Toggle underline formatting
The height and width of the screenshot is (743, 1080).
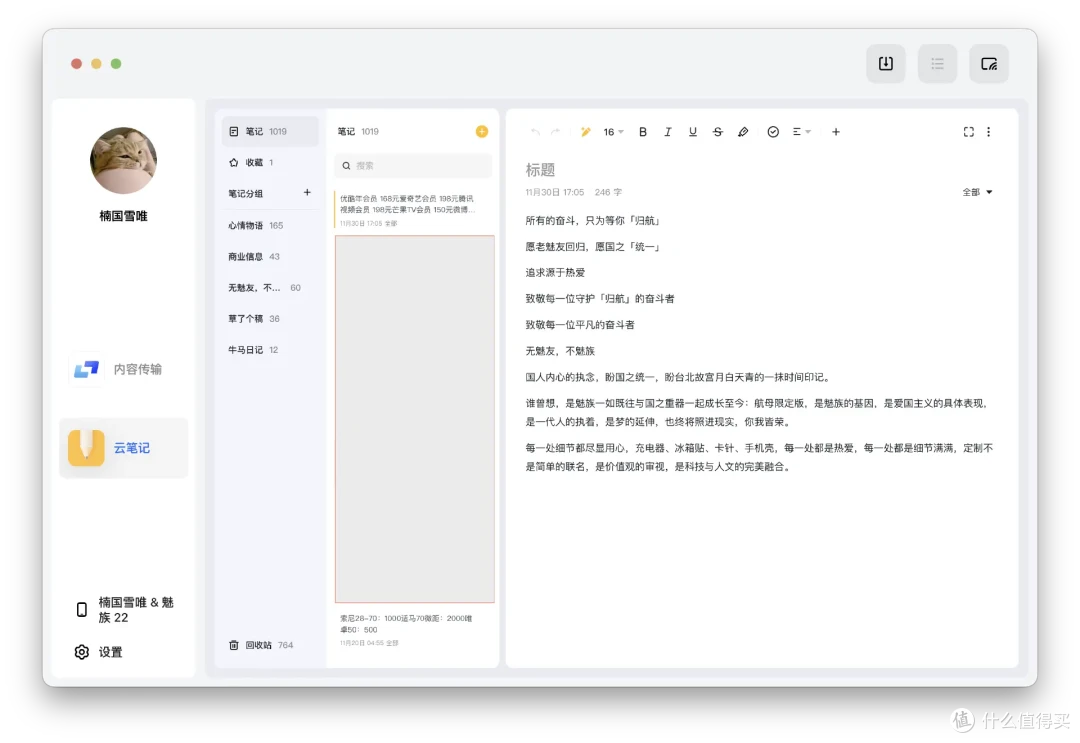pyautogui.click(x=692, y=132)
